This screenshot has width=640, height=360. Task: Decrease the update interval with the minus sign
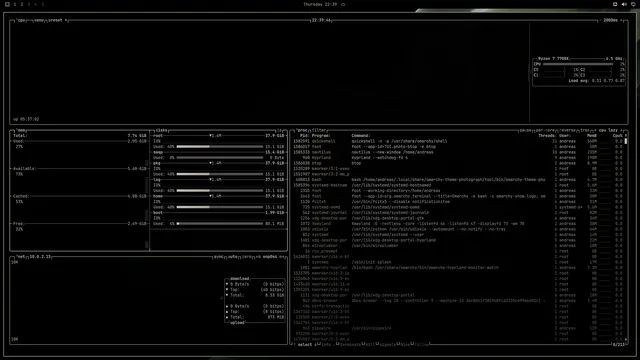[600, 20]
